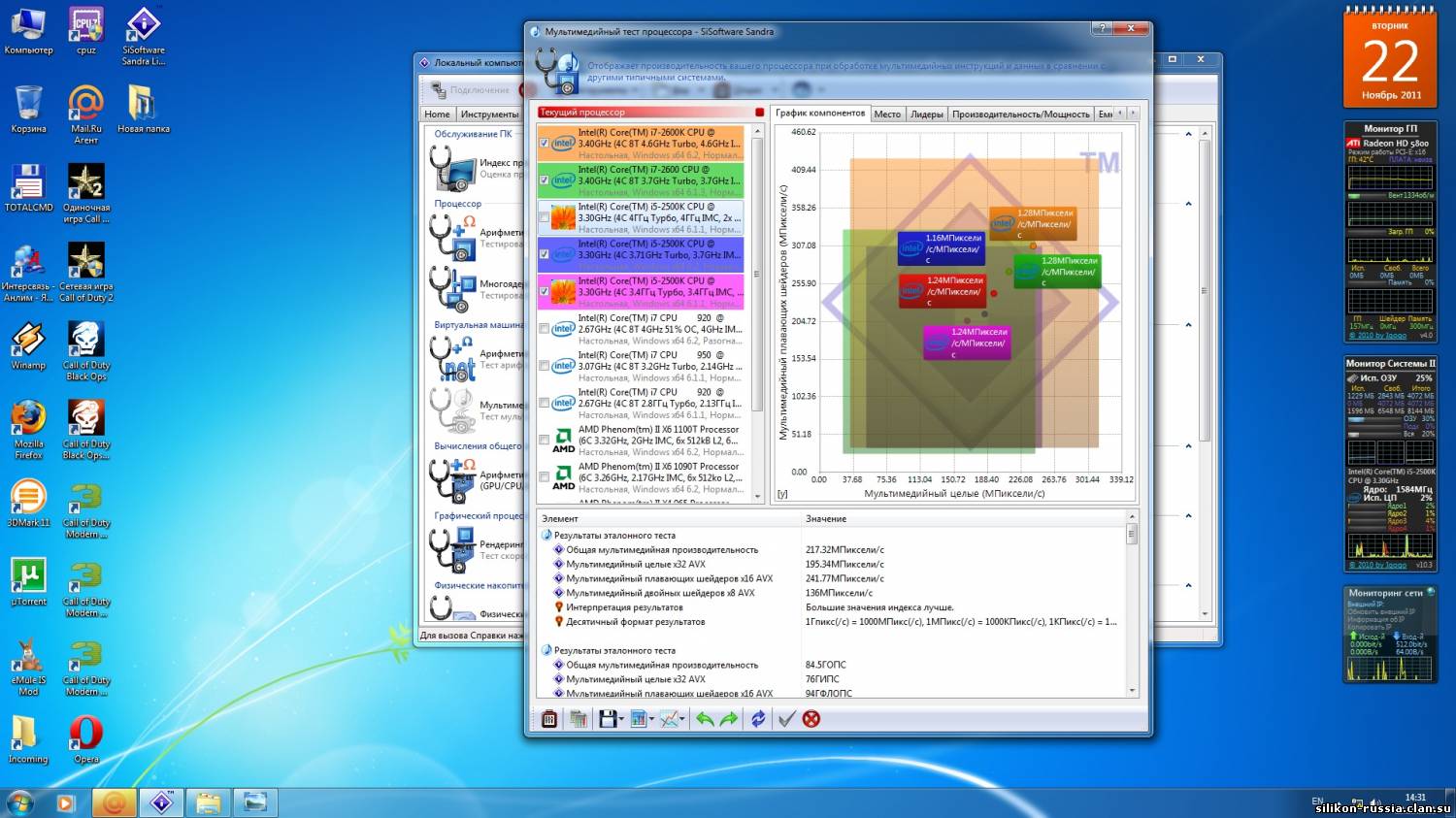
Task: Select the uTorrent desktop icon
Action: click(x=28, y=582)
